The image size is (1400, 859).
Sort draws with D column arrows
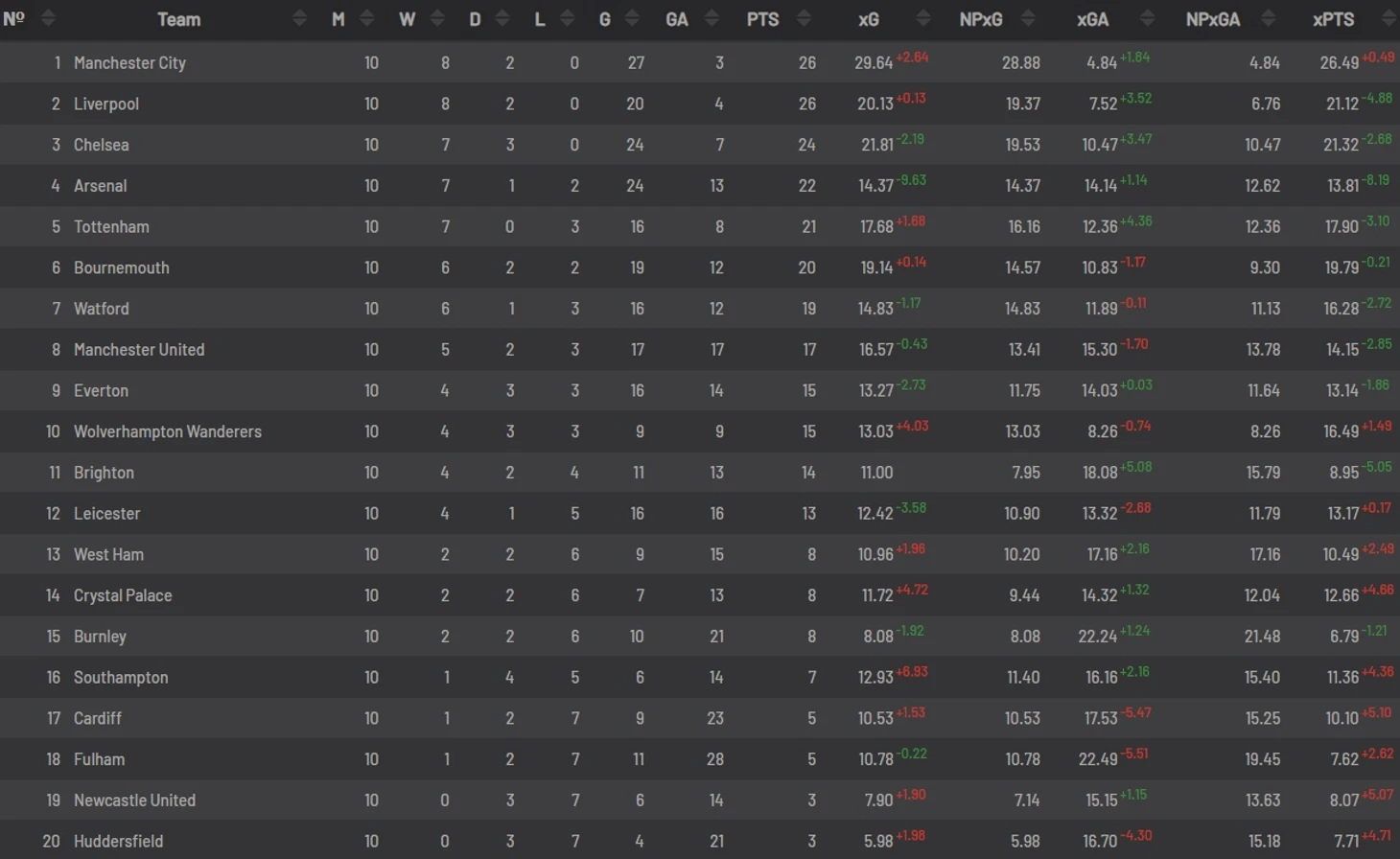coord(502,18)
